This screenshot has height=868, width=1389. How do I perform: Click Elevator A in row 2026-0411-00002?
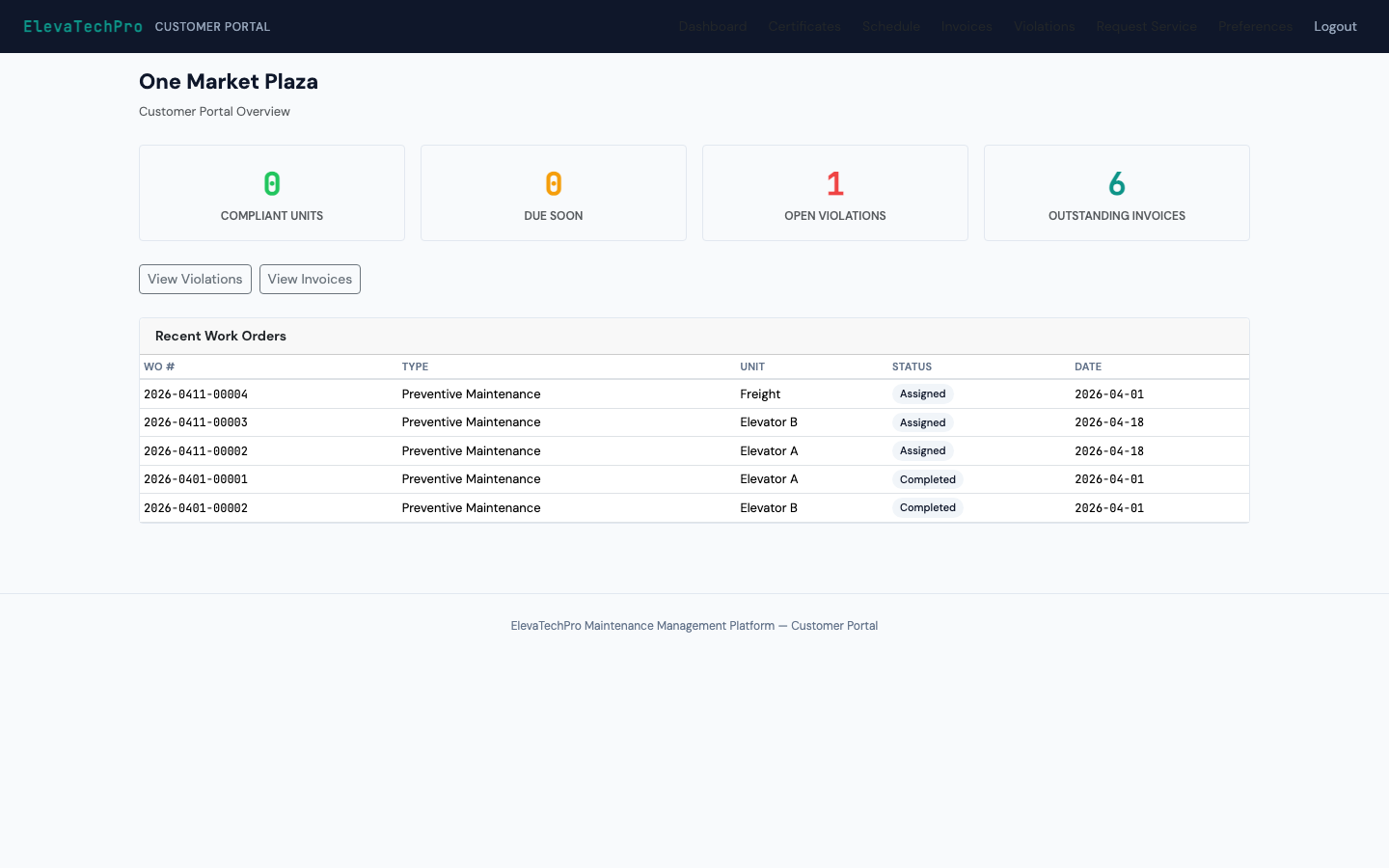[769, 450]
